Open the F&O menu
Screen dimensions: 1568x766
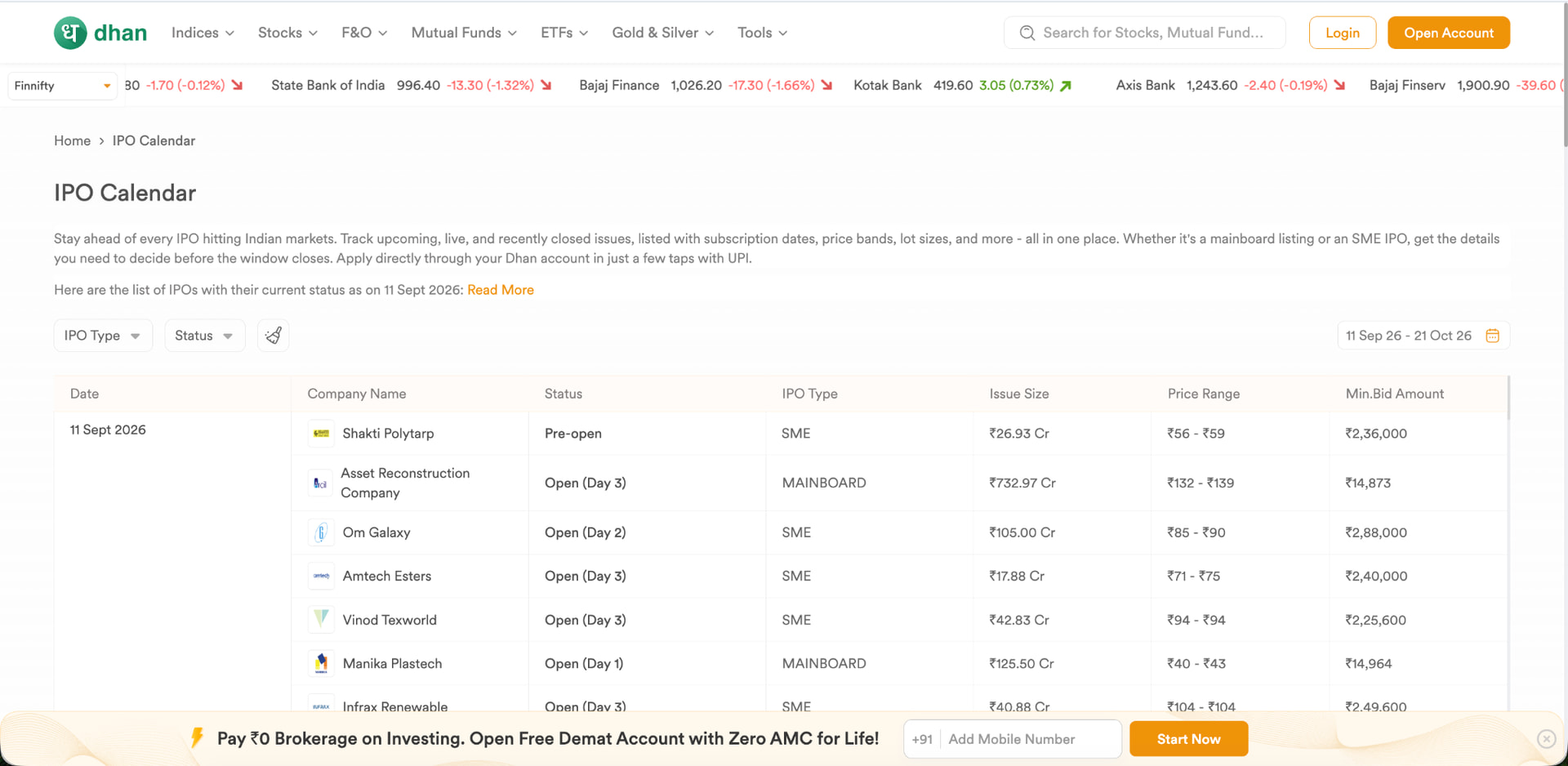[364, 33]
